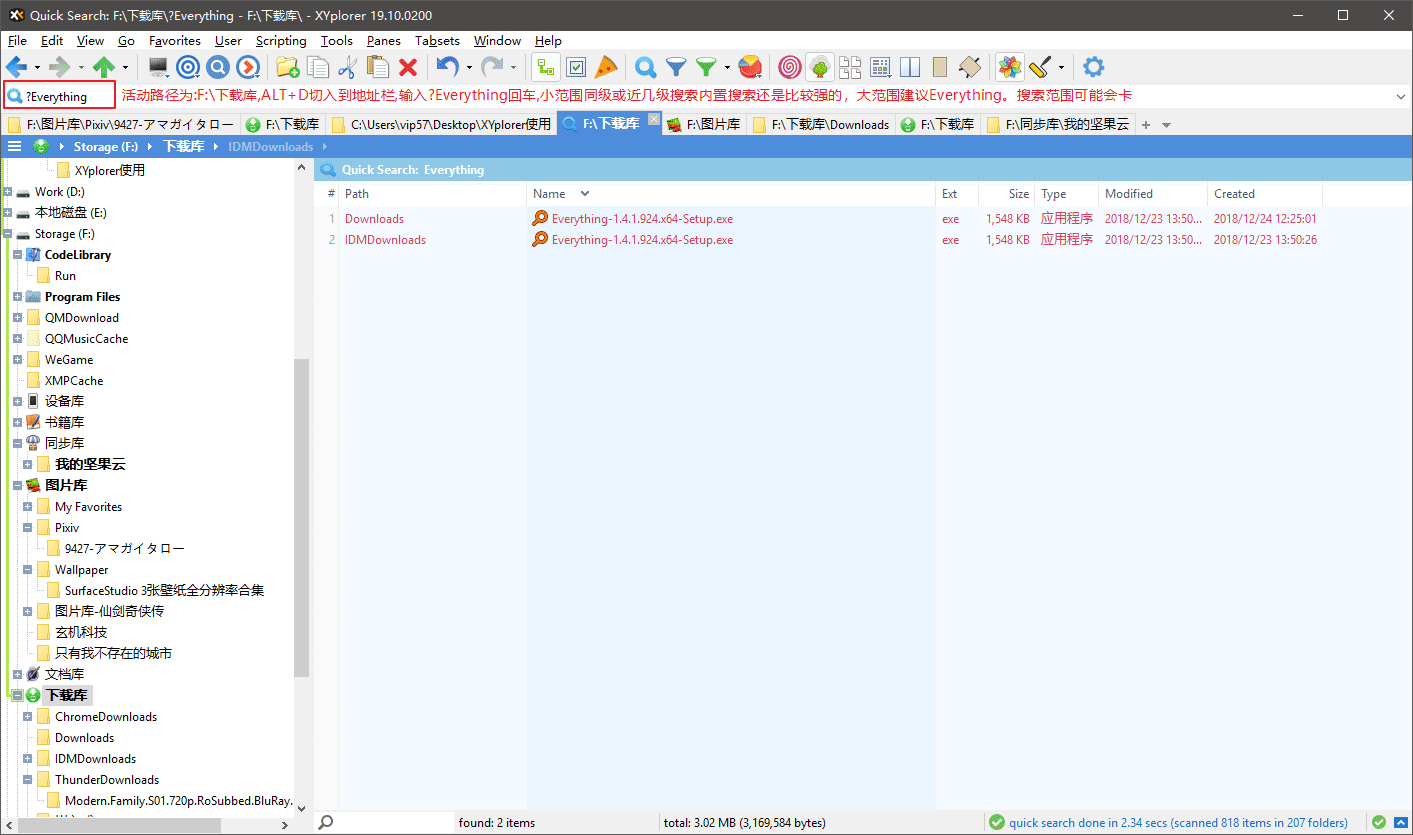Viewport: 1413px width, 835px height.
Task: Click the red spiral toolbar icon
Action: pyautogui.click(x=789, y=67)
